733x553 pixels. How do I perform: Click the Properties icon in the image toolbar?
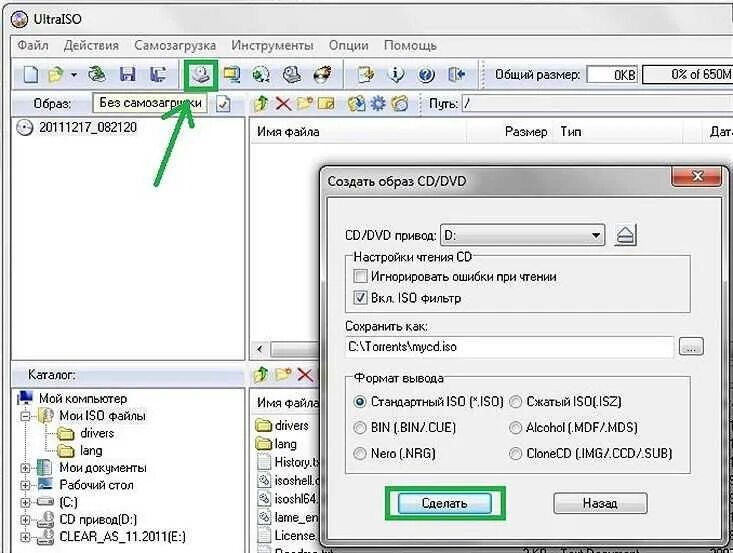pyautogui.click(x=356, y=103)
